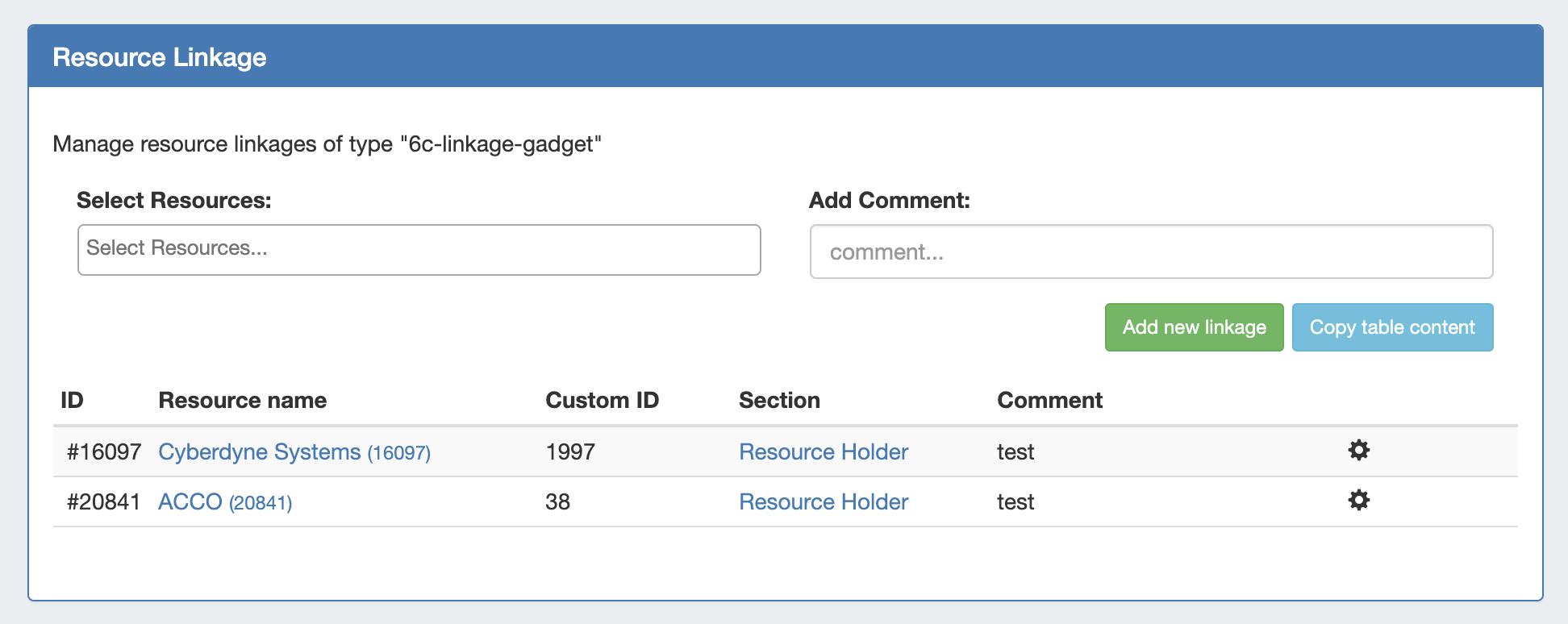Open the Select Resources dropdown field
Screen dimensions: 1568x624
[419, 249]
